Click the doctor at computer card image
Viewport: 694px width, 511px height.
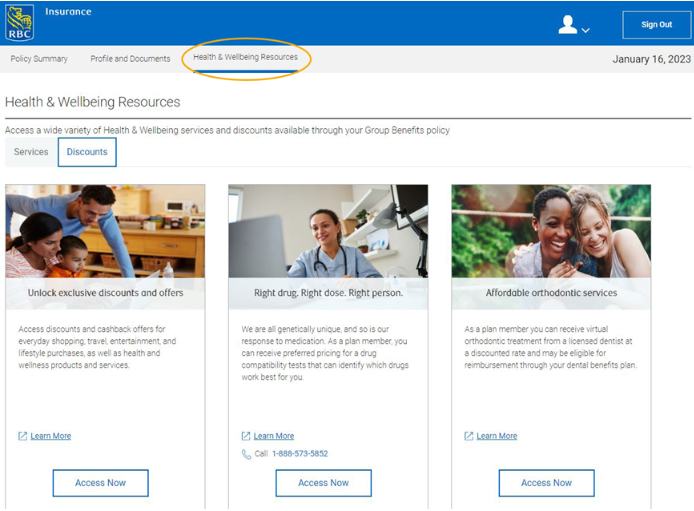click(328, 231)
